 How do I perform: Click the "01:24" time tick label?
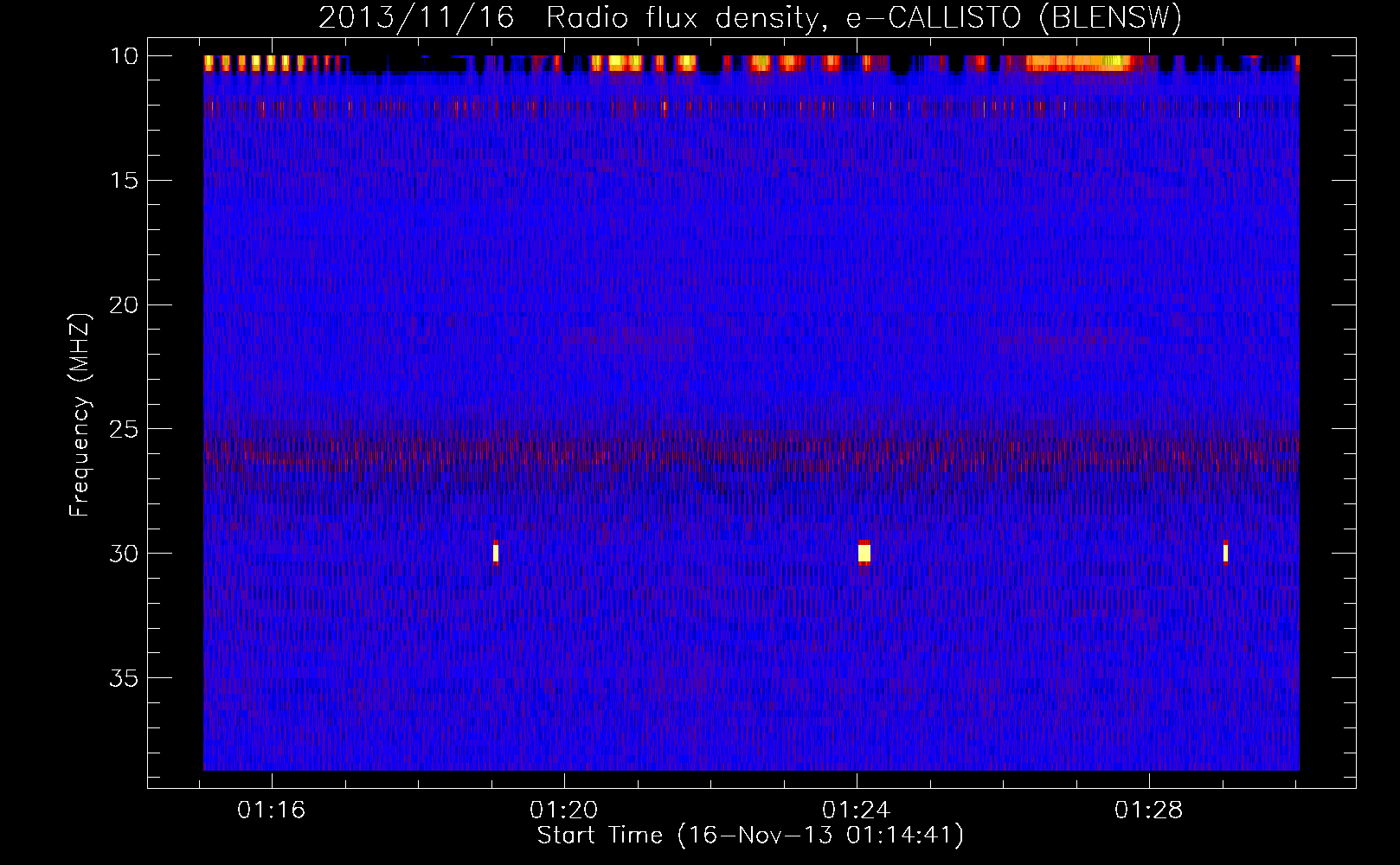(x=857, y=811)
